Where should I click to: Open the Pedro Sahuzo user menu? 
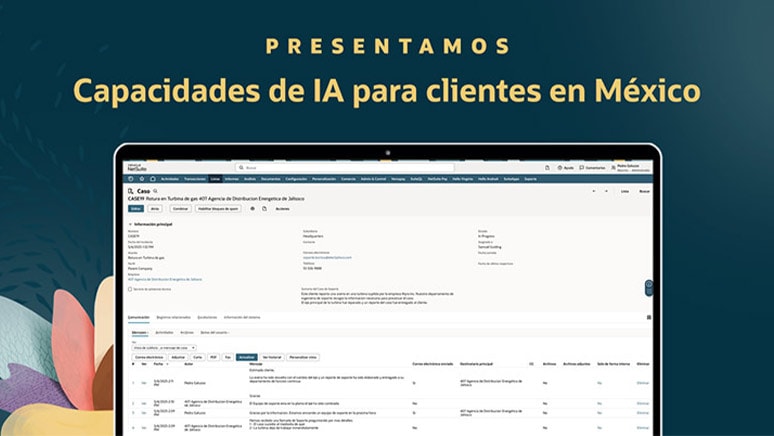point(631,168)
